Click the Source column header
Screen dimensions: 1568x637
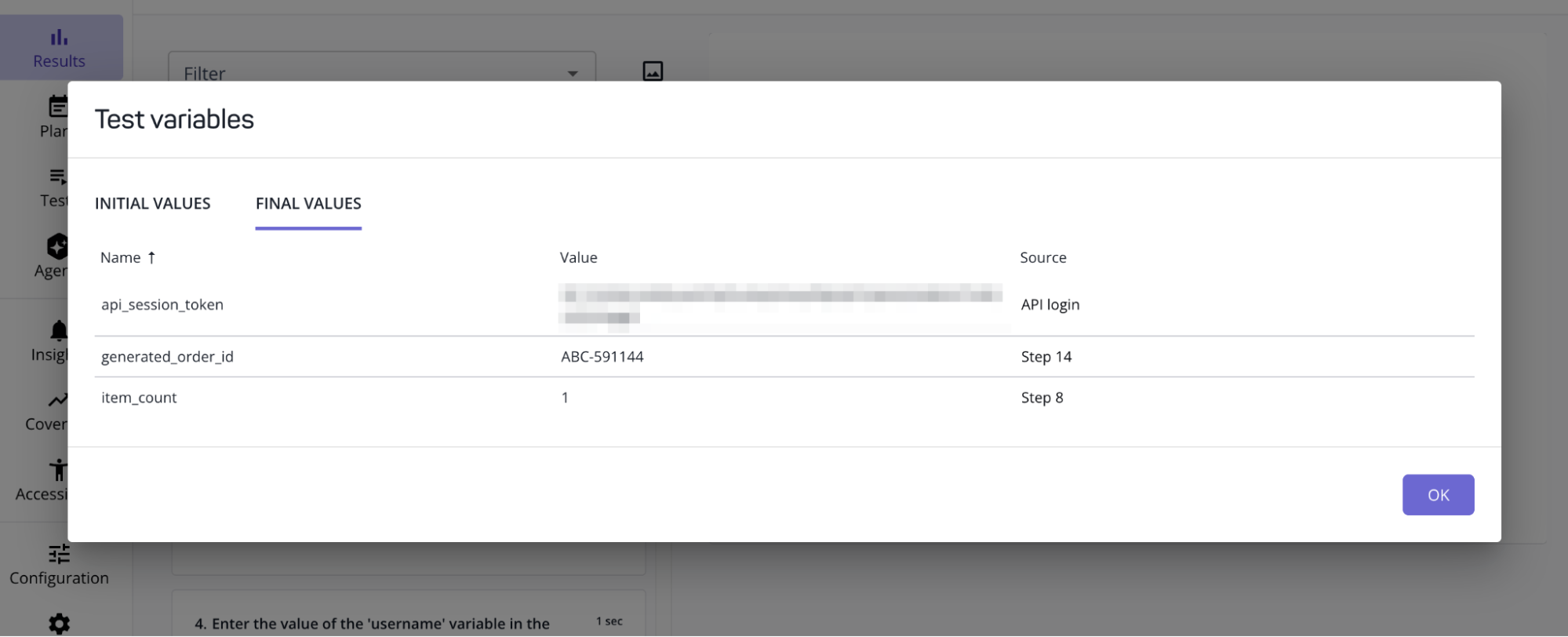point(1042,257)
